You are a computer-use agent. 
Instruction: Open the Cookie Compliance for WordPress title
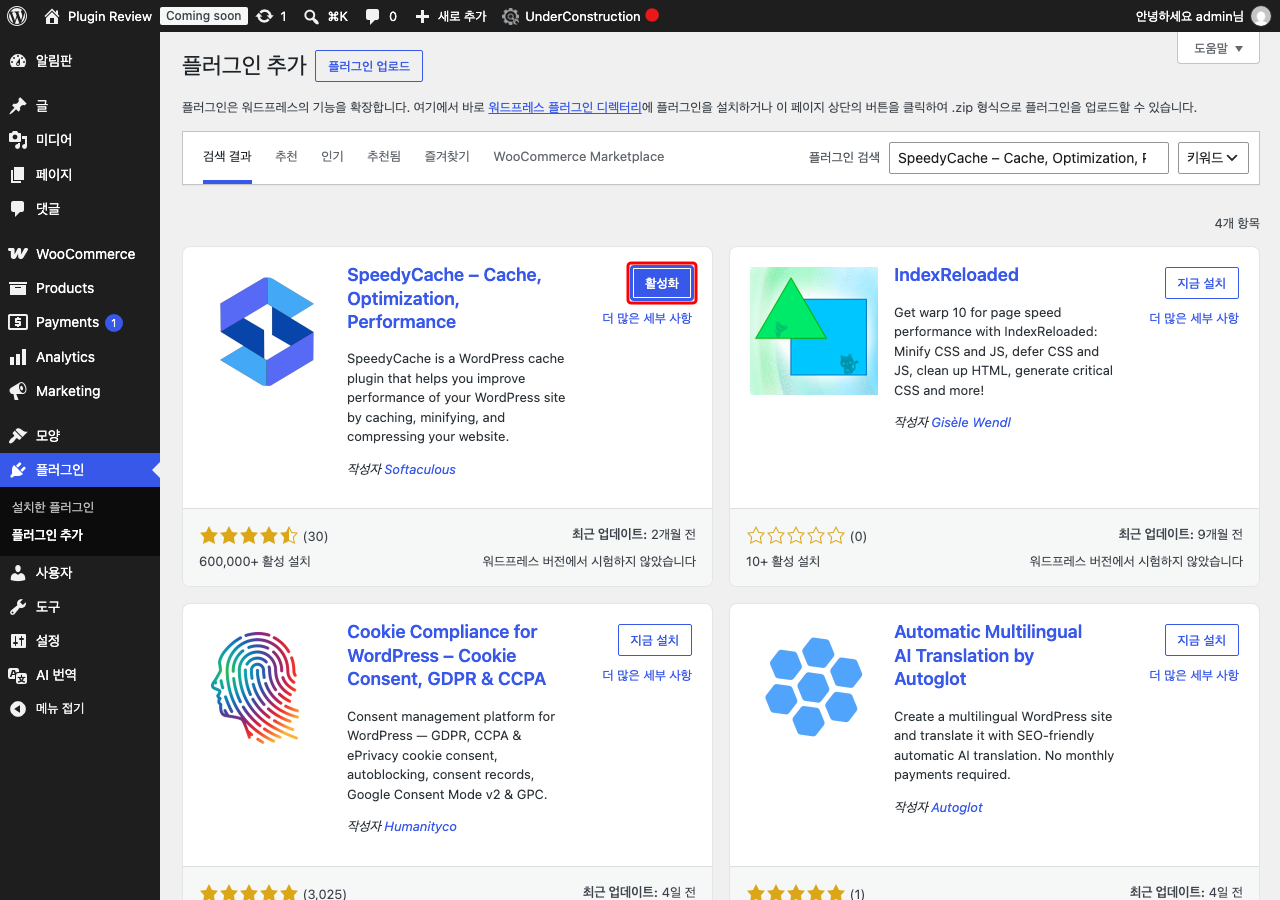coord(447,655)
